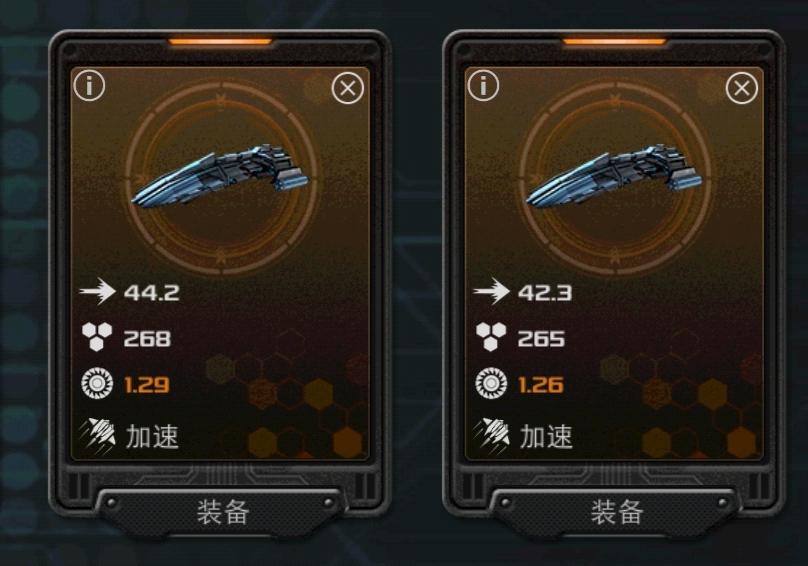Click the right card's 装备 equip button
808x566 pixels.
click(x=616, y=511)
